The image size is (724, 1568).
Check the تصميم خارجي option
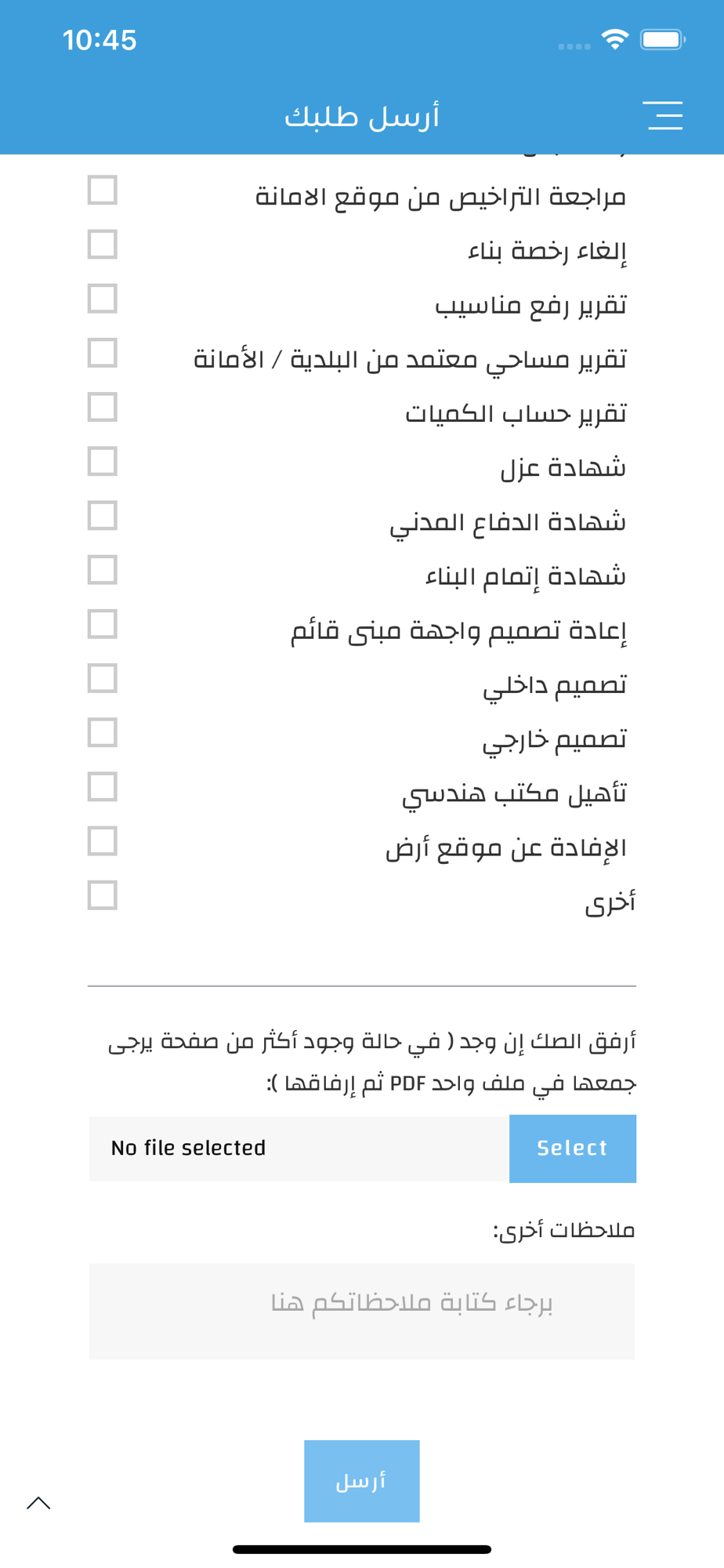tap(103, 733)
